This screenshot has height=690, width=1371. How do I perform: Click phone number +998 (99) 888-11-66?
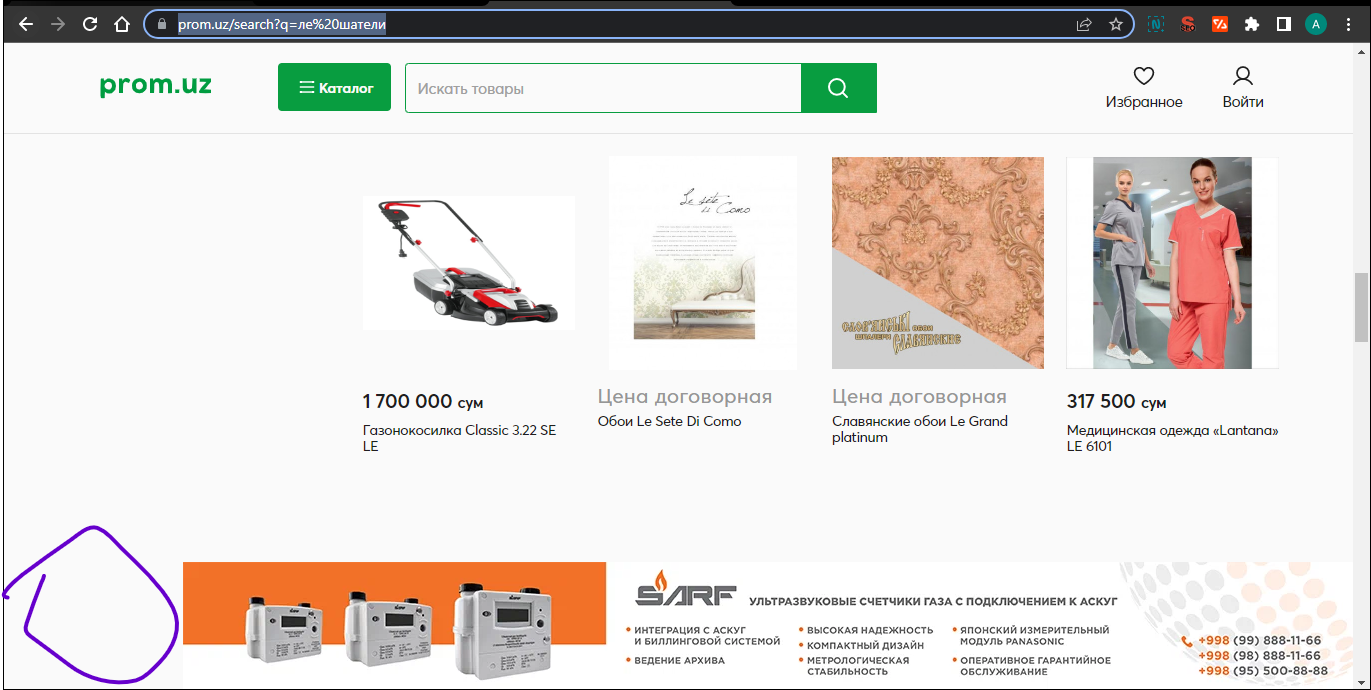(1259, 641)
